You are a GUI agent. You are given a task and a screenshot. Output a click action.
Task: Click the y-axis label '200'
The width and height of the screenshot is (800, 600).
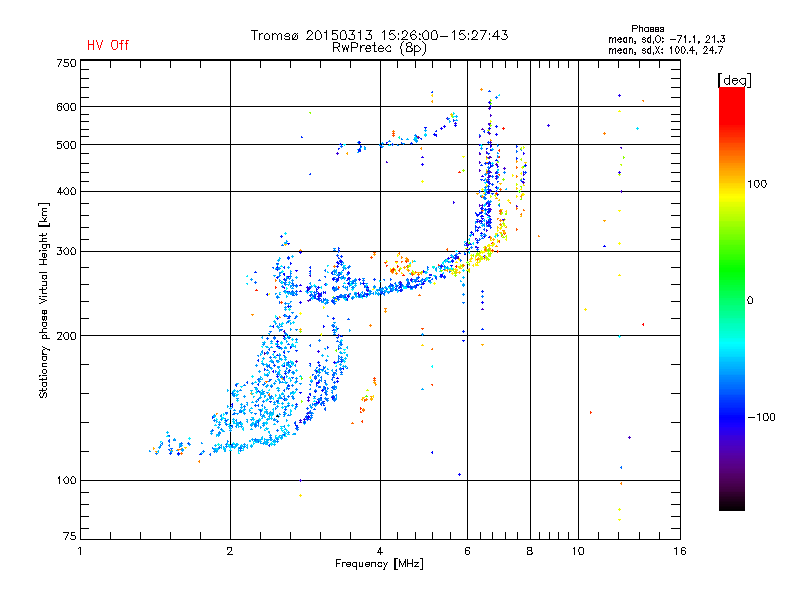[x=66, y=336]
